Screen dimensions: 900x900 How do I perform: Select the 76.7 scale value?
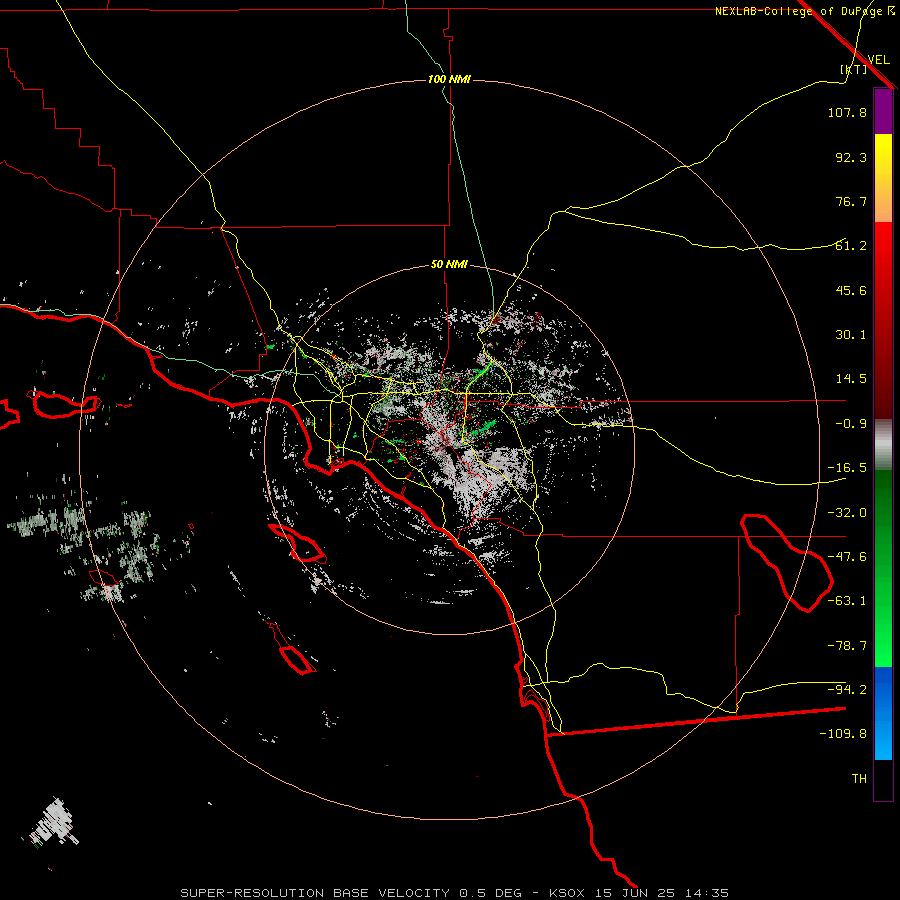(x=851, y=201)
